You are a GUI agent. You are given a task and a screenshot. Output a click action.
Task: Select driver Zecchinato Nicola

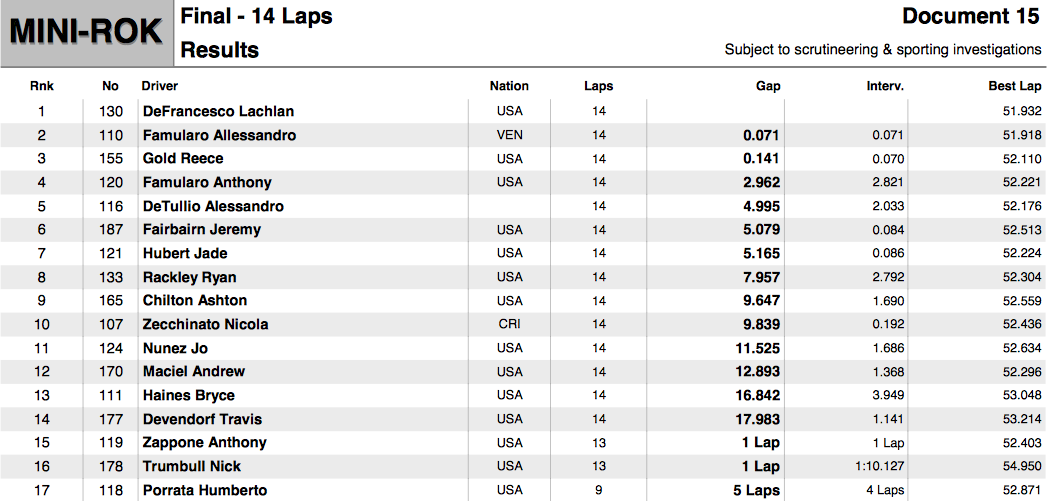pyautogui.click(x=205, y=324)
